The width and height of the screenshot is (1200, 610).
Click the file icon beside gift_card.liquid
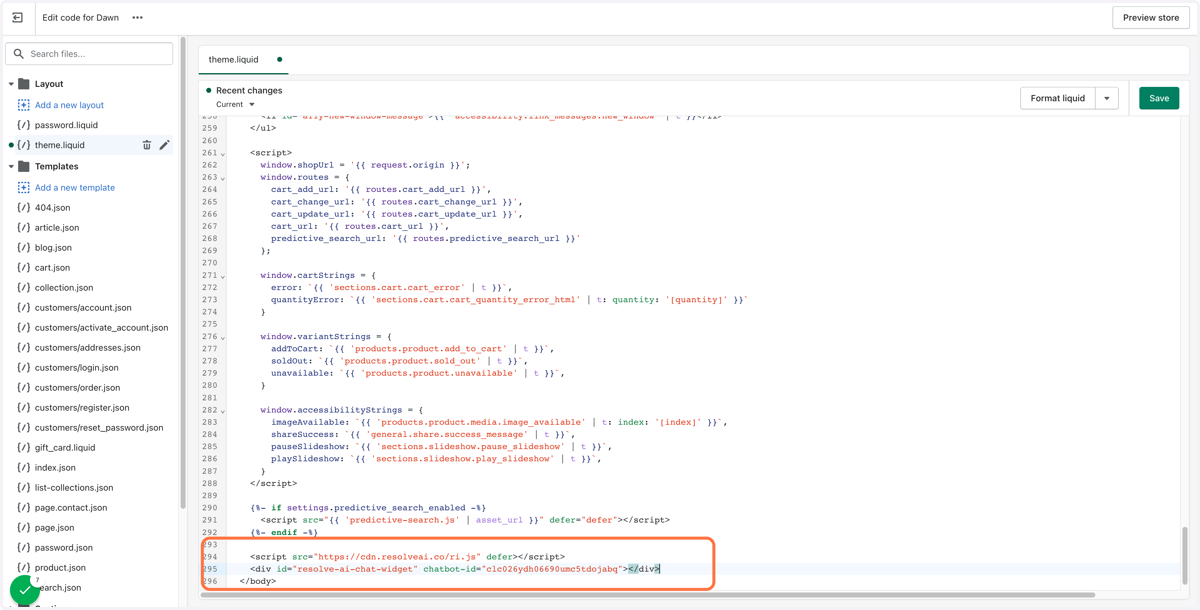coord(24,447)
